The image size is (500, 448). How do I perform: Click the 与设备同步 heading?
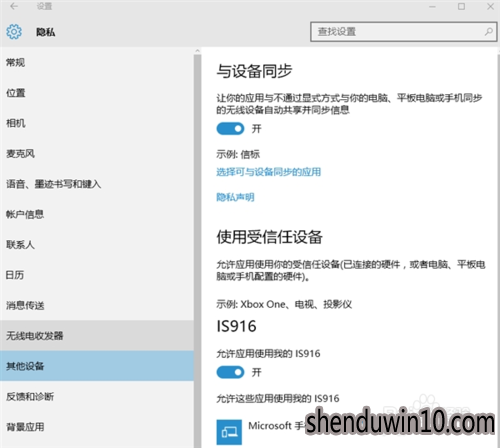(254, 71)
